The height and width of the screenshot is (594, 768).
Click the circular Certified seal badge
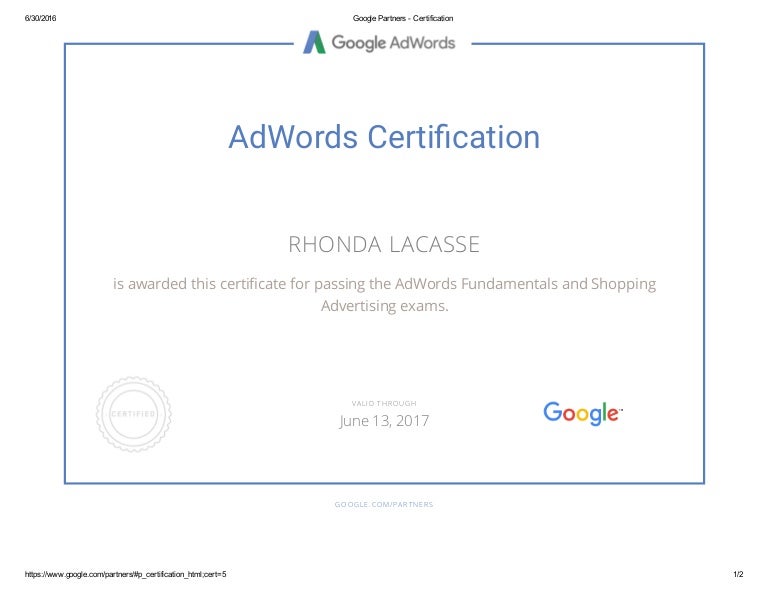[134, 414]
